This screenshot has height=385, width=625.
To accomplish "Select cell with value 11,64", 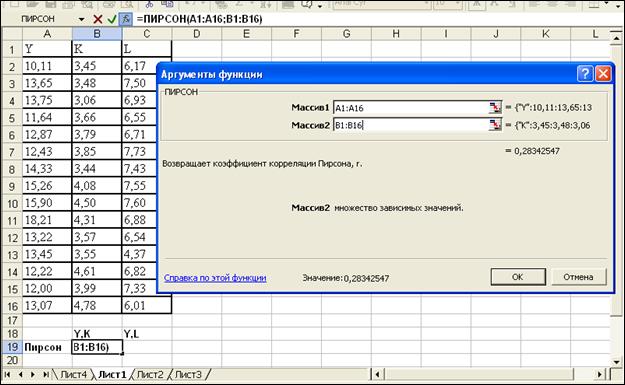I will (x=47, y=117).
